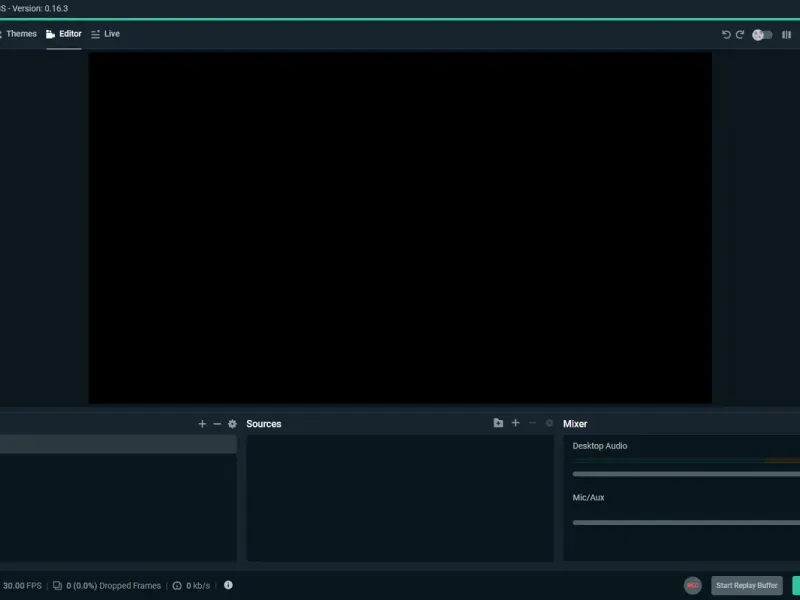This screenshot has height=600, width=800.
Task: Click the Desktop Audio label
Action: point(599,446)
